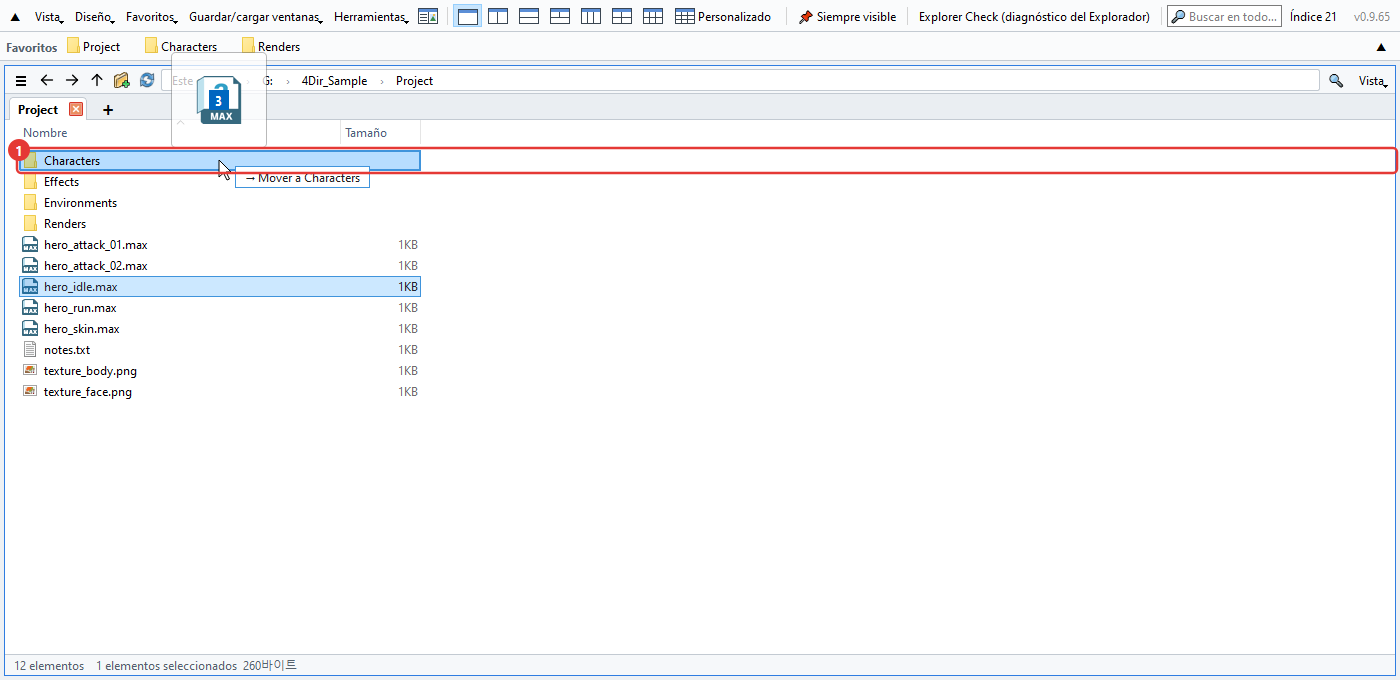Click Project in the address breadcrumb
Viewport: 1400px width, 680px height.
pyautogui.click(x=414, y=81)
